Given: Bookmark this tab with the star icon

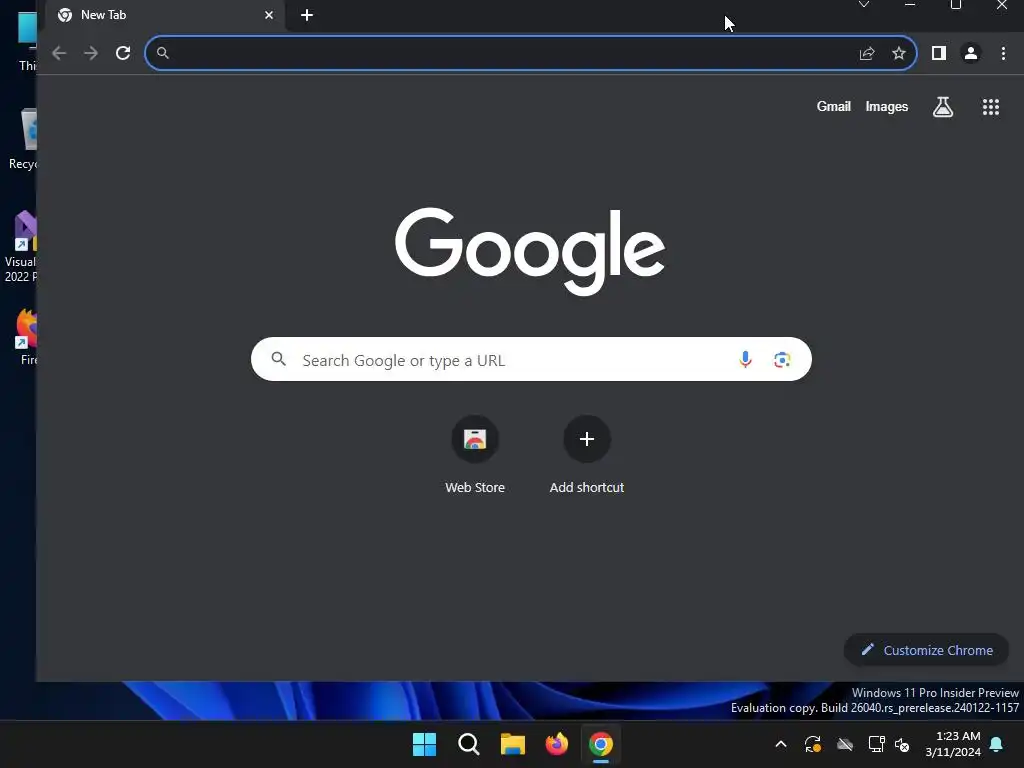Looking at the screenshot, I should pyautogui.click(x=899, y=54).
